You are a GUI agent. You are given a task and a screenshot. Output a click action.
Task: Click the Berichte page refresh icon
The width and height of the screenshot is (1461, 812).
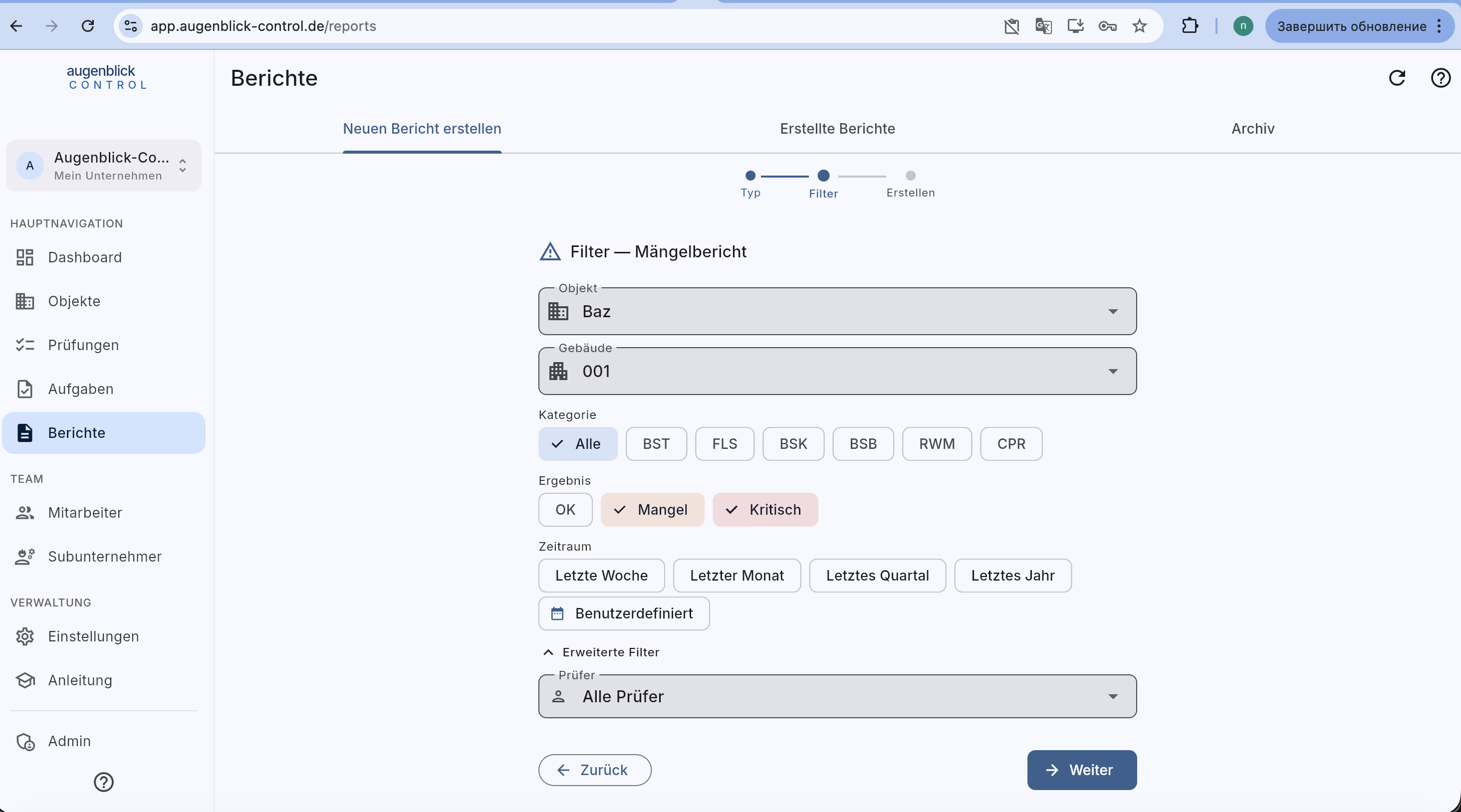[x=1397, y=78]
